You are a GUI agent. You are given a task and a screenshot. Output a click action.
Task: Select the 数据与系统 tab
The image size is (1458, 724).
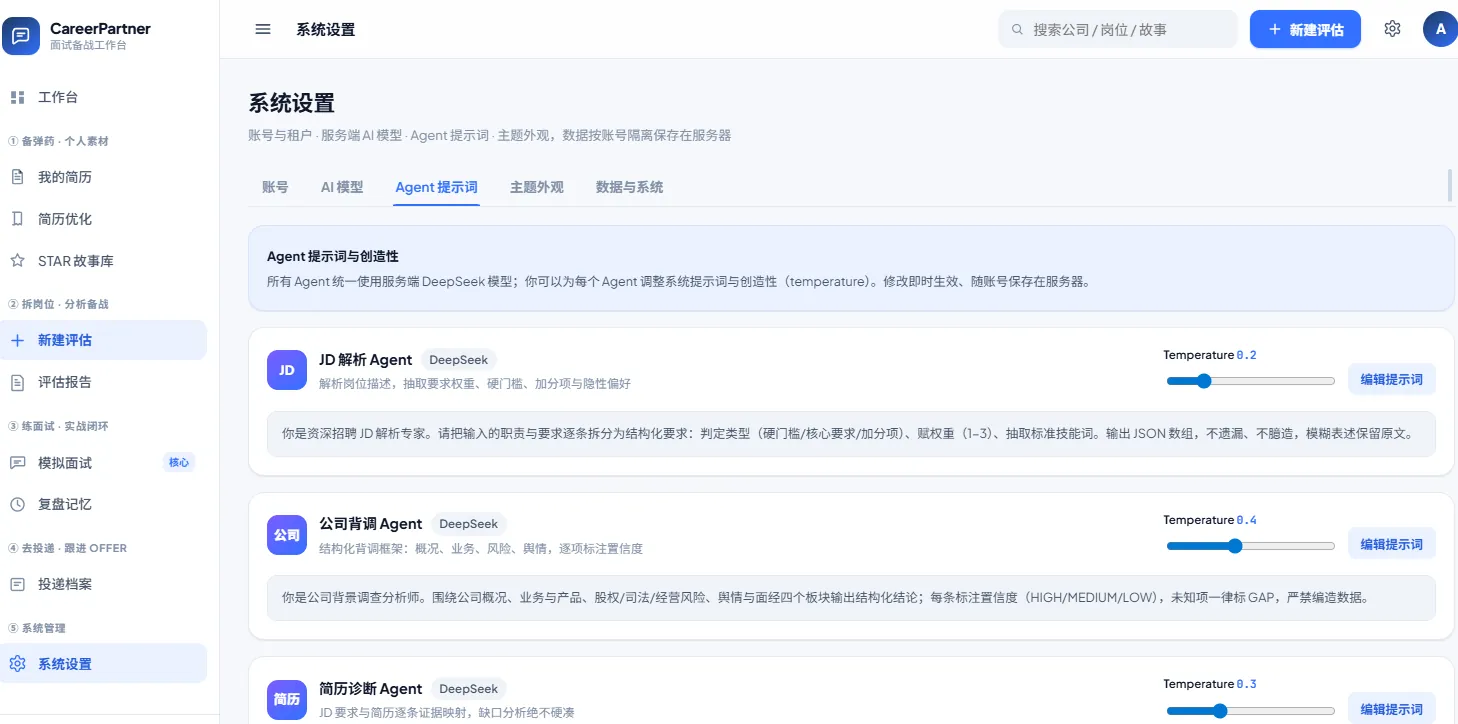[x=629, y=187]
